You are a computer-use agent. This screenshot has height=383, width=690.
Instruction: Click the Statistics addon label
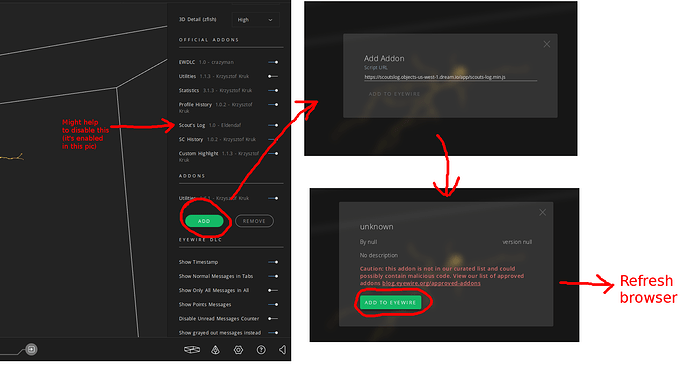coord(189,90)
